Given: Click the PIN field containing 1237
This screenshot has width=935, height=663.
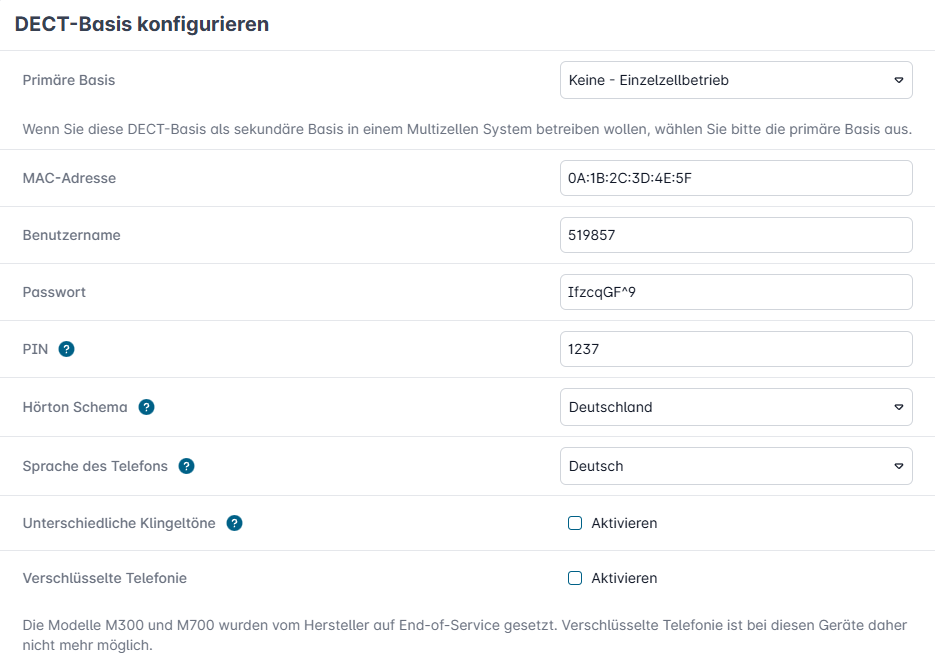Looking at the screenshot, I should click(x=736, y=349).
